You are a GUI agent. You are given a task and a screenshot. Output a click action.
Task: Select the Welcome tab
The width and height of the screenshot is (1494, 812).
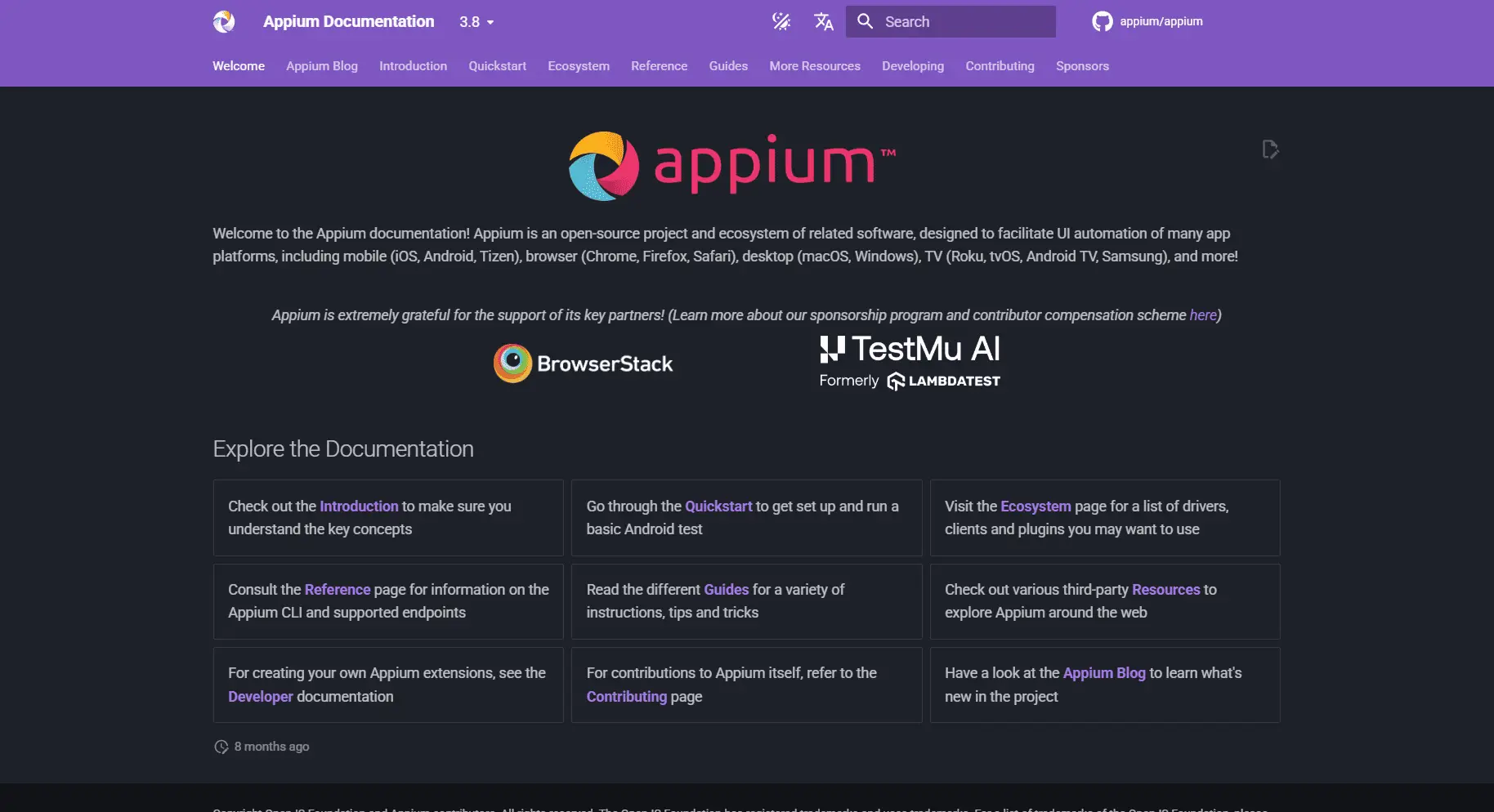[239, 66]
